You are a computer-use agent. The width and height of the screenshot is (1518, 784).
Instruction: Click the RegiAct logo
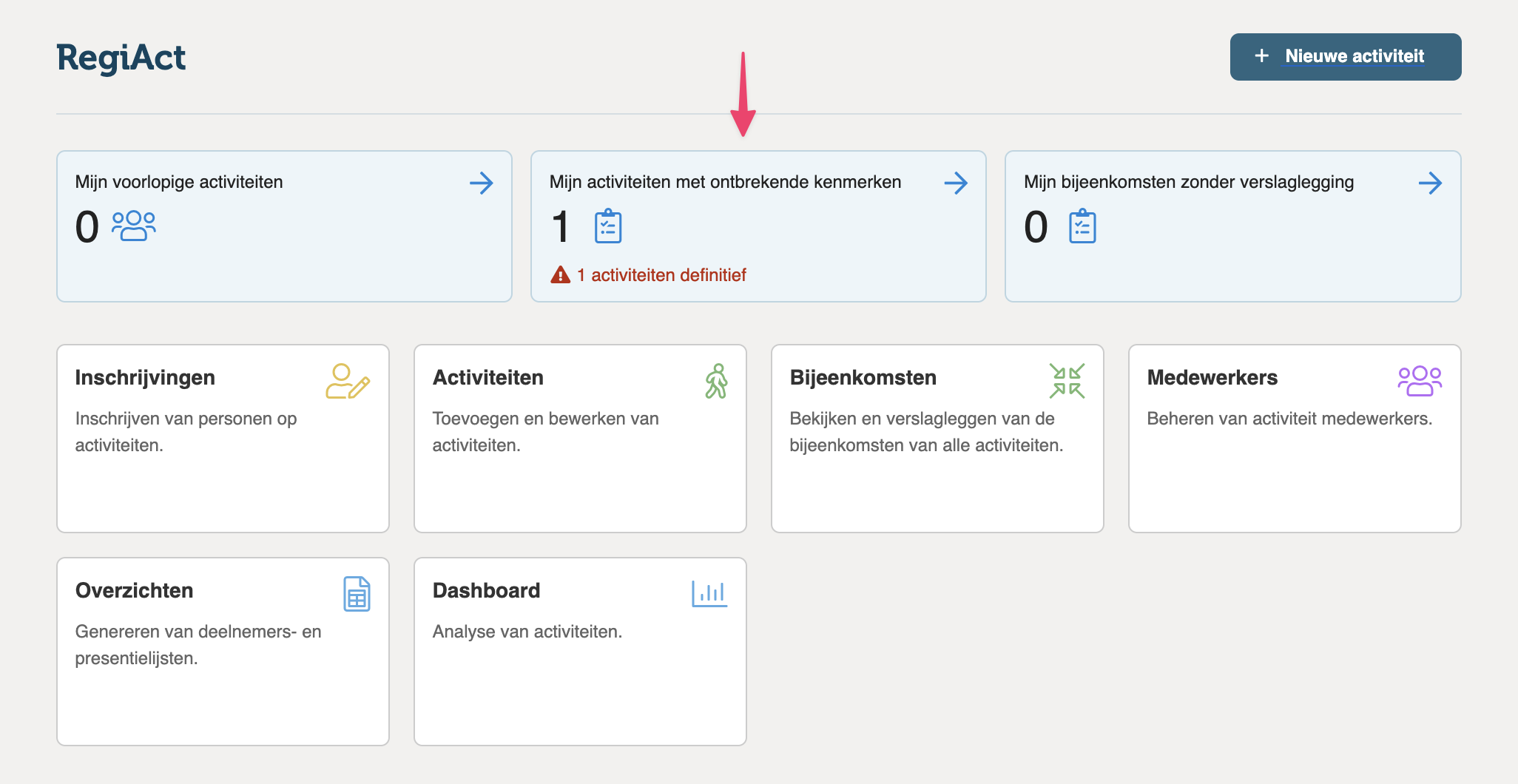(x=121, y=58)
